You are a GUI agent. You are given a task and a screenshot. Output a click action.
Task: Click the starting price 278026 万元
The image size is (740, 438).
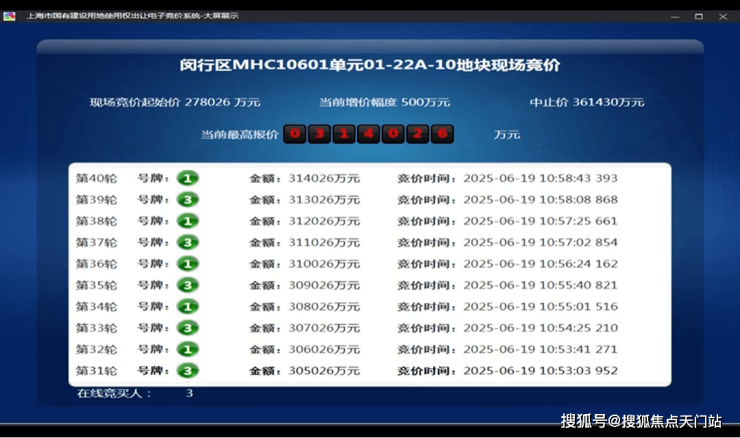tap(222, 102)
